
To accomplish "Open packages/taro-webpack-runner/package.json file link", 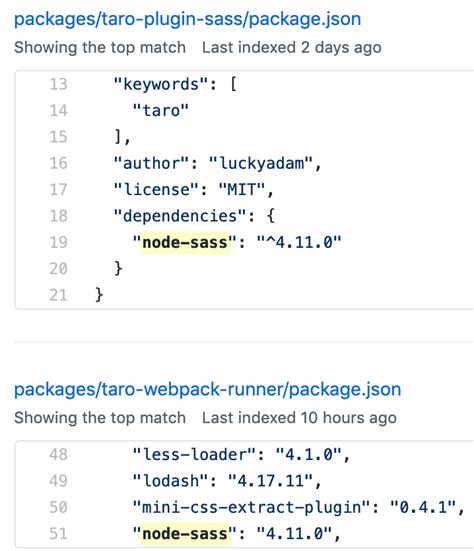I will [207, 390].
